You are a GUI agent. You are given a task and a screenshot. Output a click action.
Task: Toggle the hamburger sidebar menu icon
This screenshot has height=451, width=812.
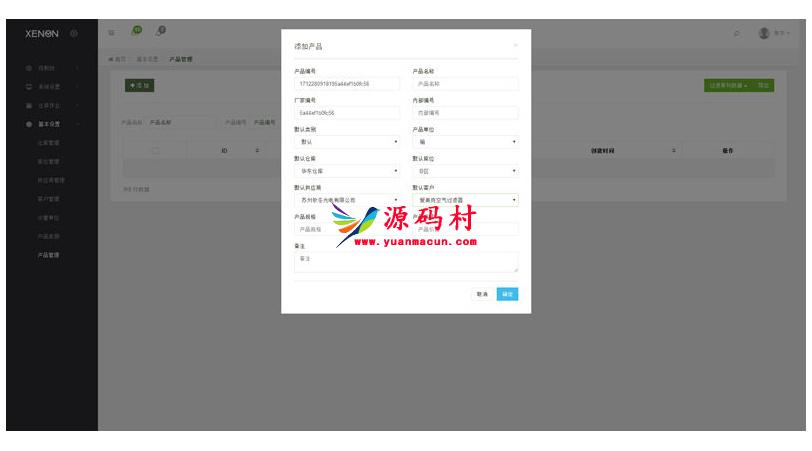tap(111, 34)
